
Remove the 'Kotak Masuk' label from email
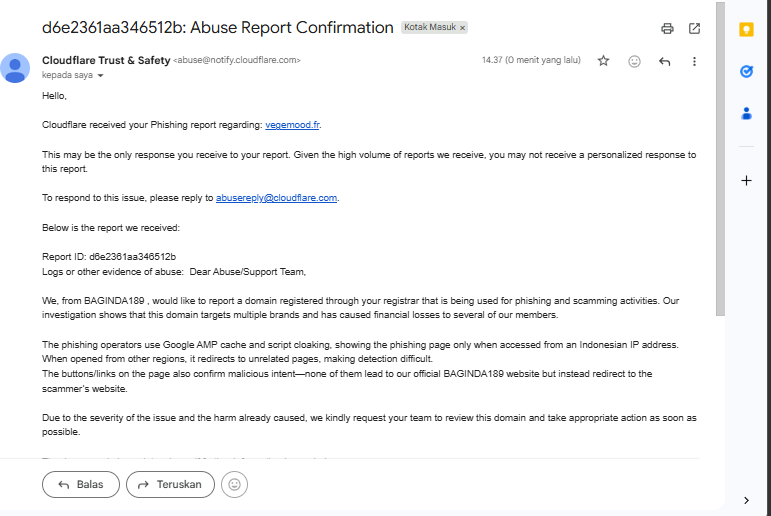click(463, 28)
